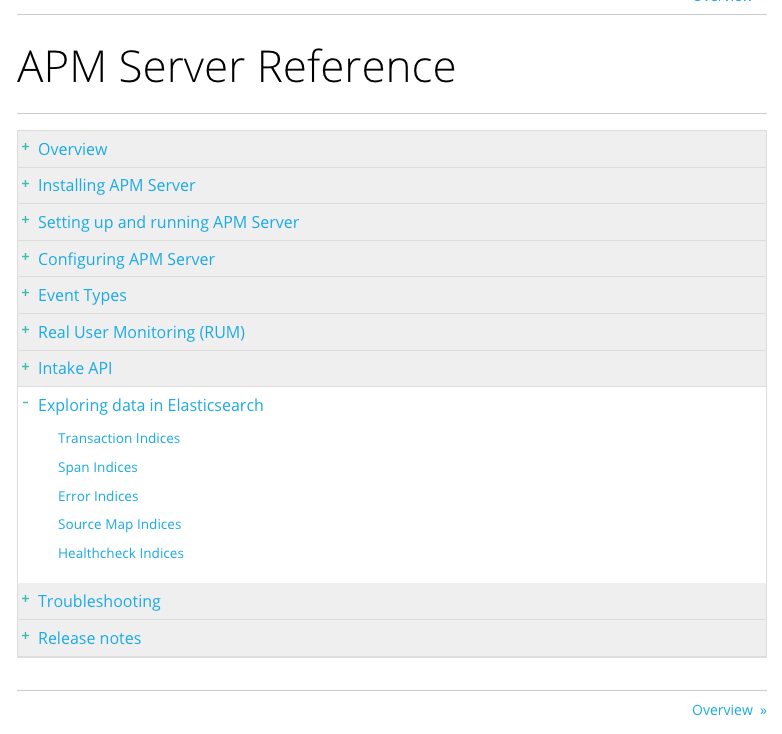Expand Installing APM Server plus icon
The height and width of the screenshot is (734, 782).
(x=25, y=184)
